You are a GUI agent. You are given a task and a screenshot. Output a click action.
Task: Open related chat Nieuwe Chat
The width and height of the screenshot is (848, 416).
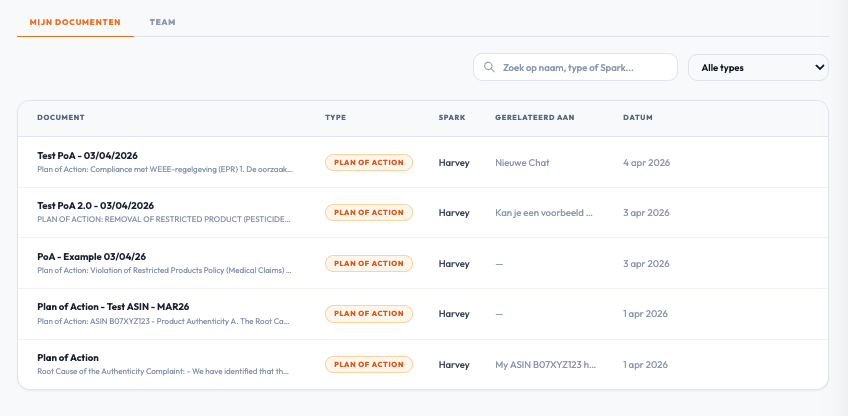coord(522,162)
